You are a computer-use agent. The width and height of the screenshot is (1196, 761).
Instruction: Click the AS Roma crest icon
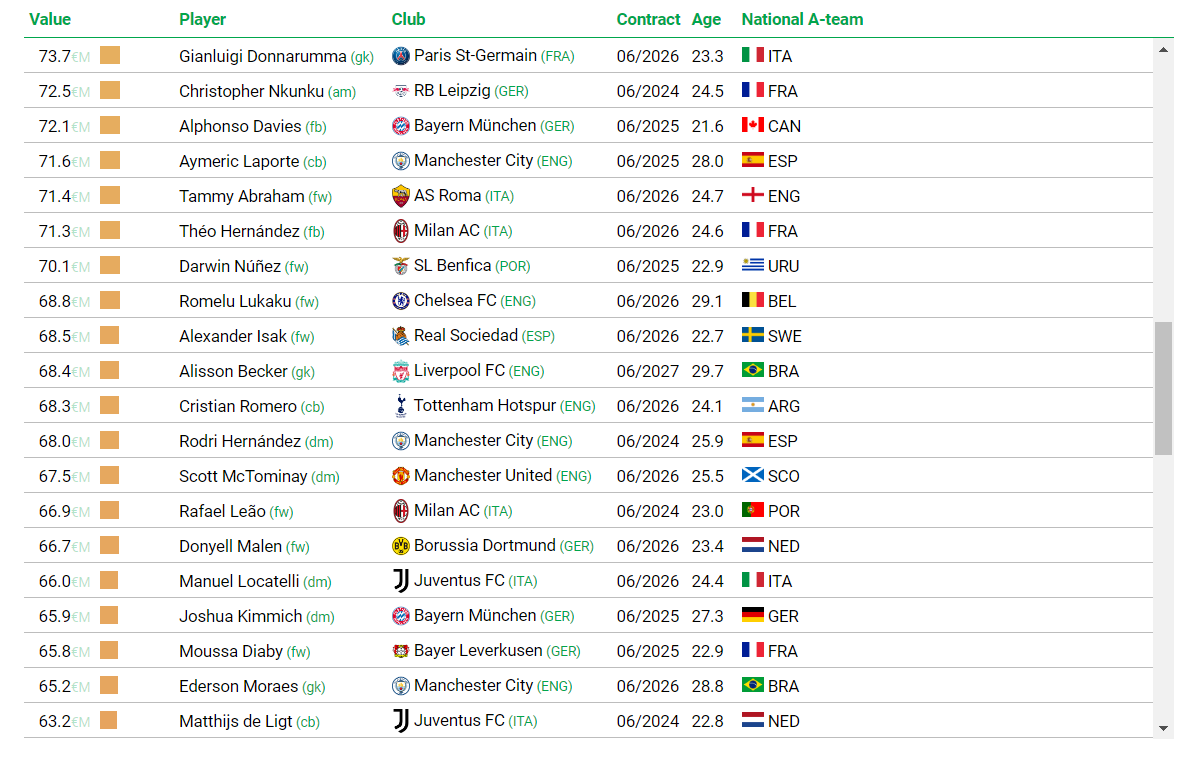coord(400,196)
